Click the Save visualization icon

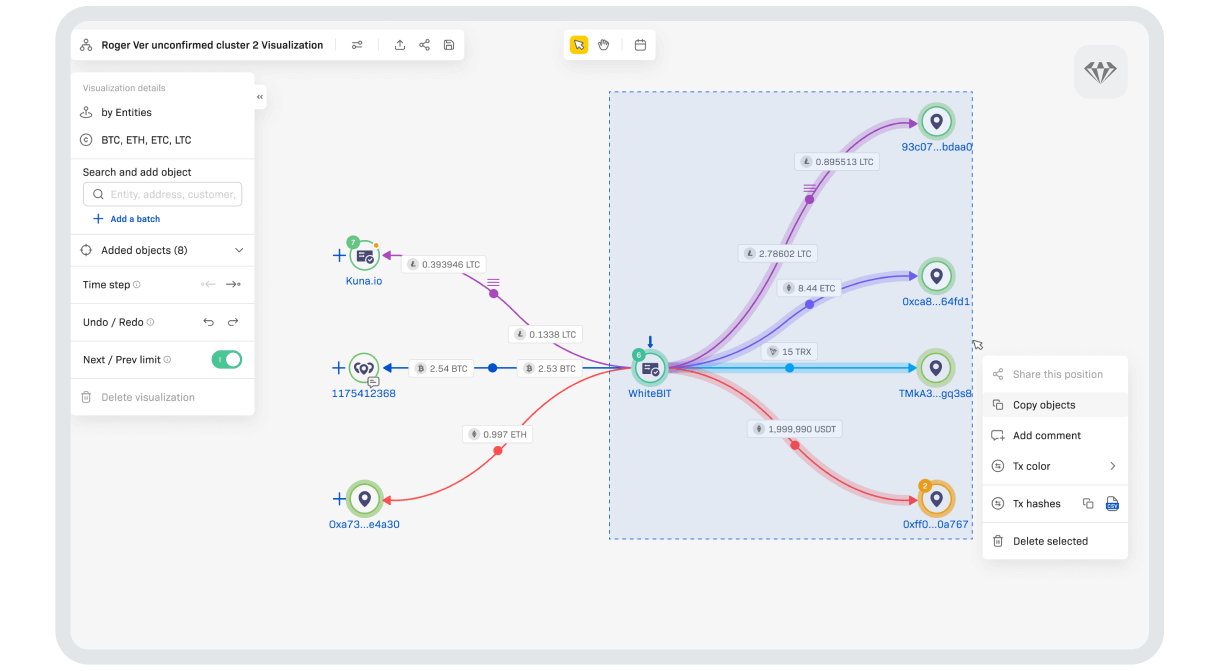click(x=448, y=44)
